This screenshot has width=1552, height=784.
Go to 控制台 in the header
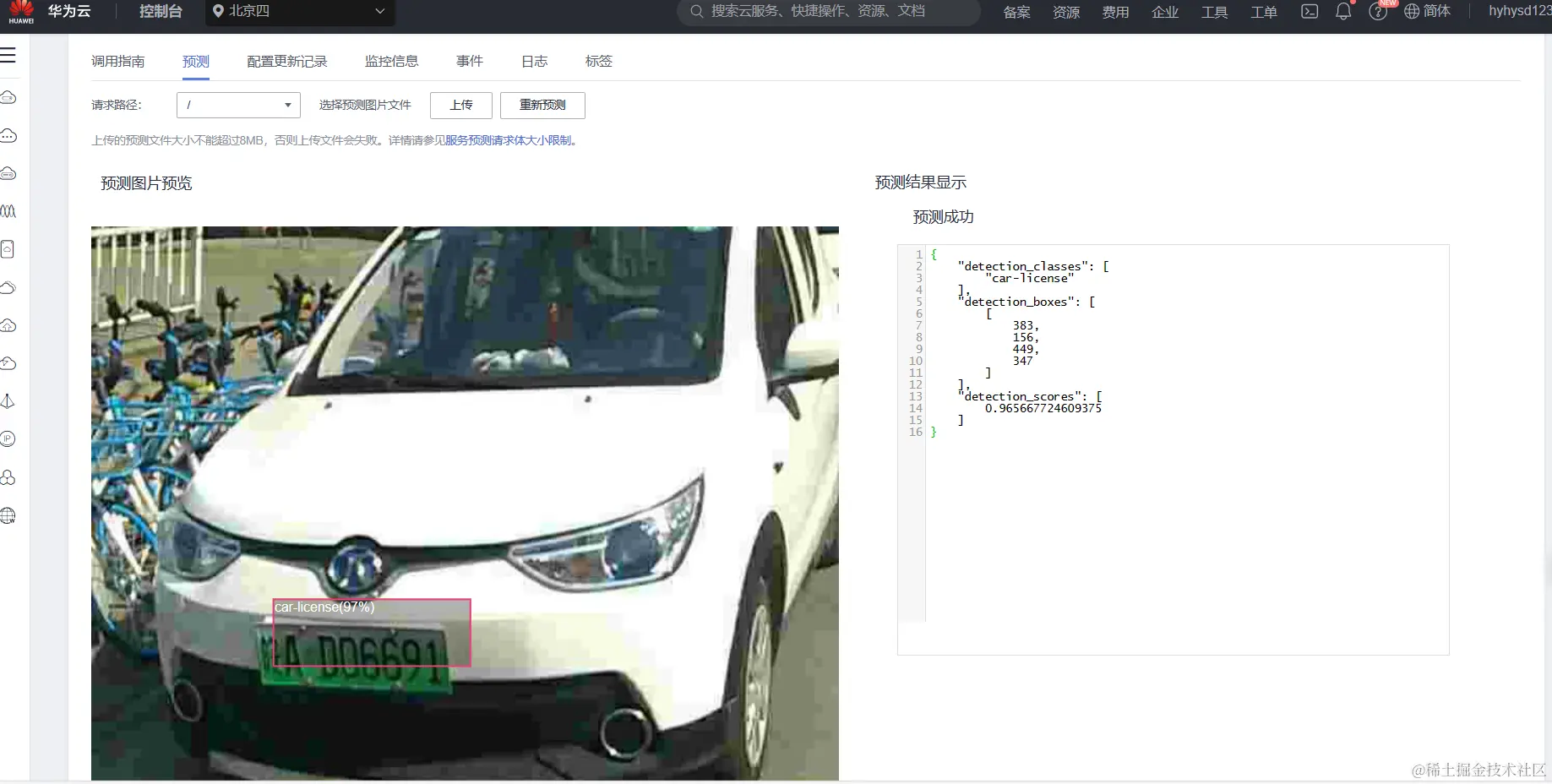pyautogui.click(x=161, y=11)
